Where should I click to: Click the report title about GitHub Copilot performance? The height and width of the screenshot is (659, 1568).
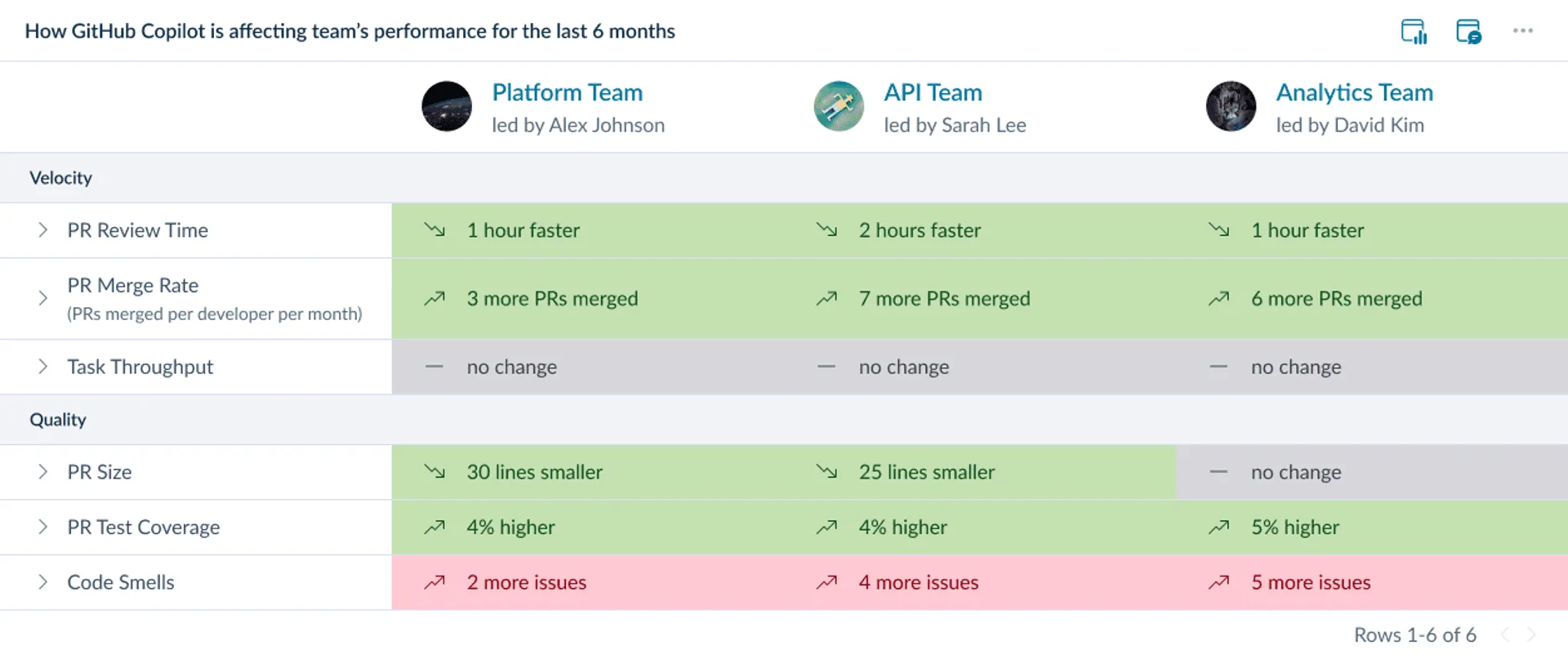351,31
